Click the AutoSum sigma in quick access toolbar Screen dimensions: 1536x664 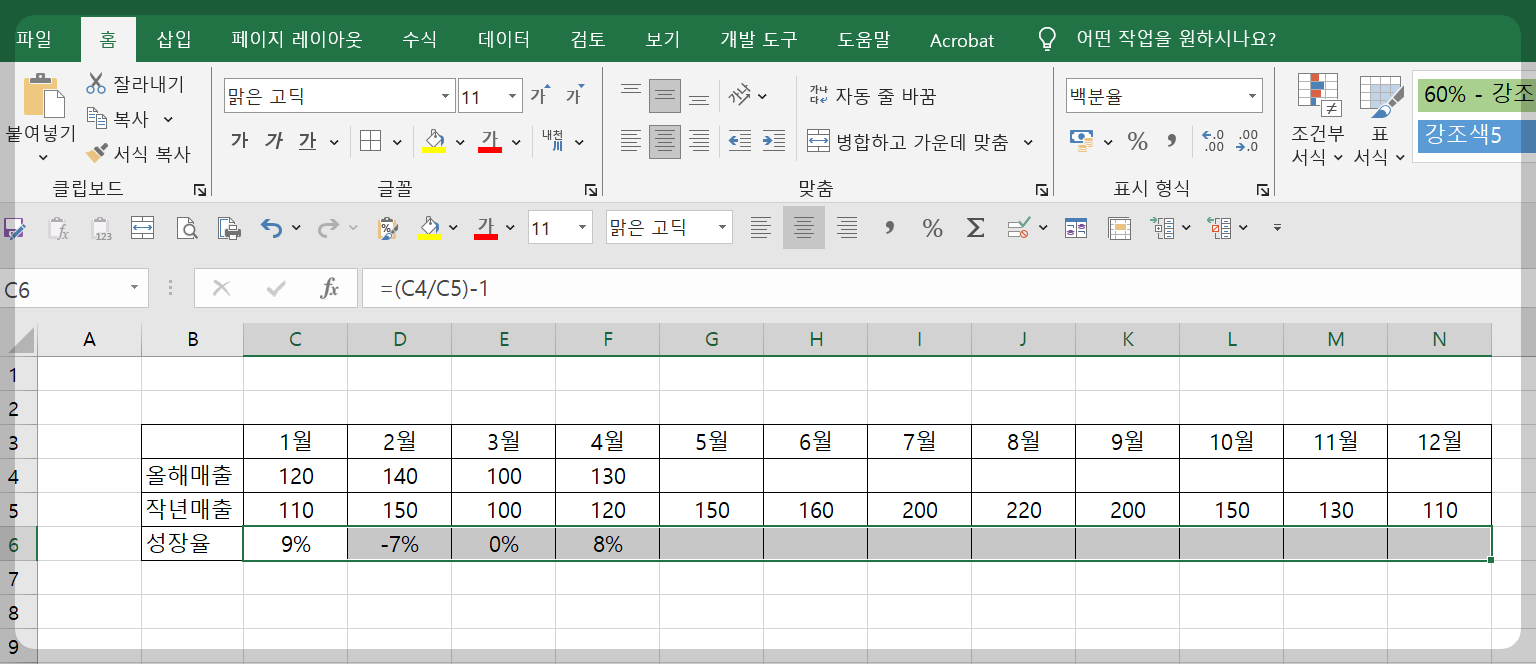coord(975,228)
